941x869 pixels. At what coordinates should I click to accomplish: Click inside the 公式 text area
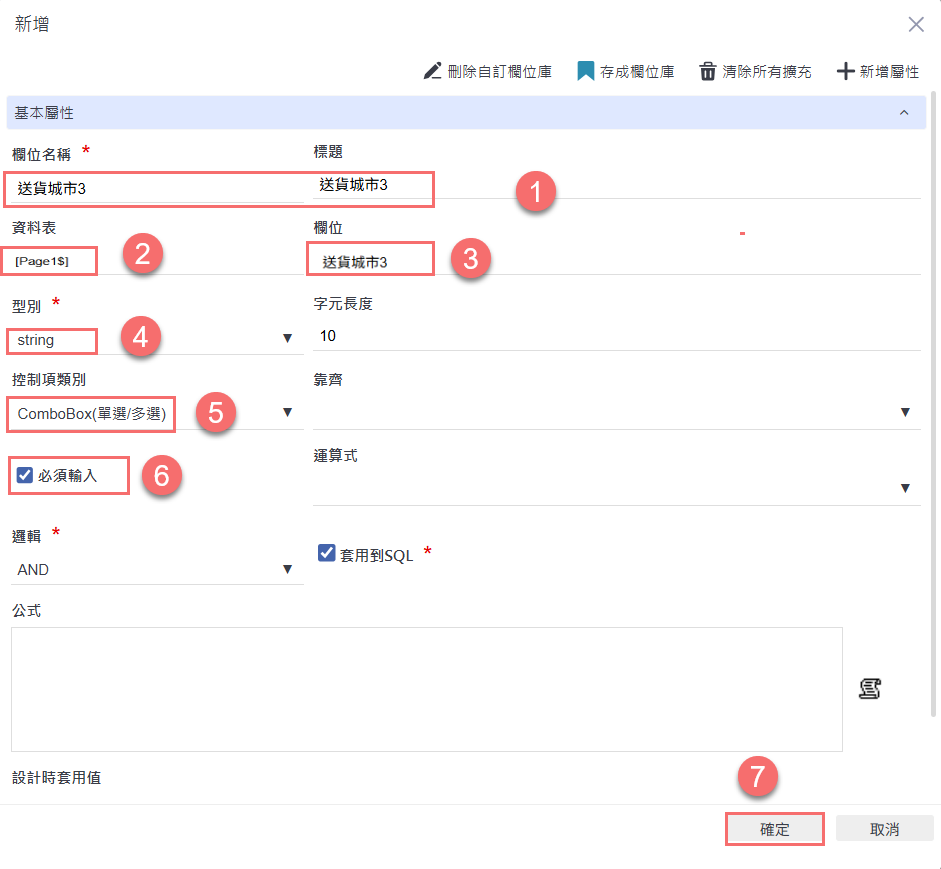pos(426,688)
